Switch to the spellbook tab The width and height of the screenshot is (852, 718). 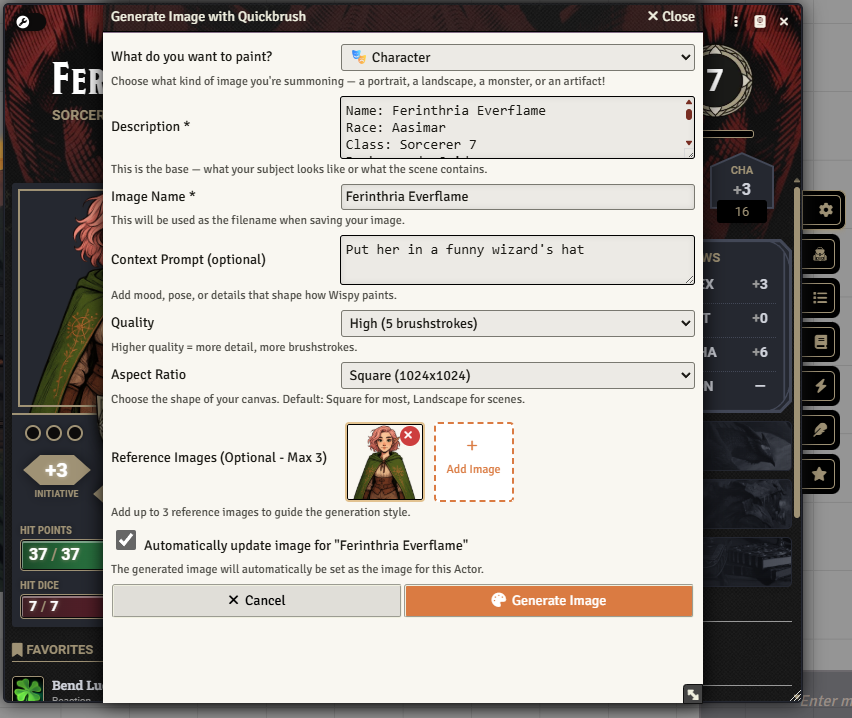[820, 342]
